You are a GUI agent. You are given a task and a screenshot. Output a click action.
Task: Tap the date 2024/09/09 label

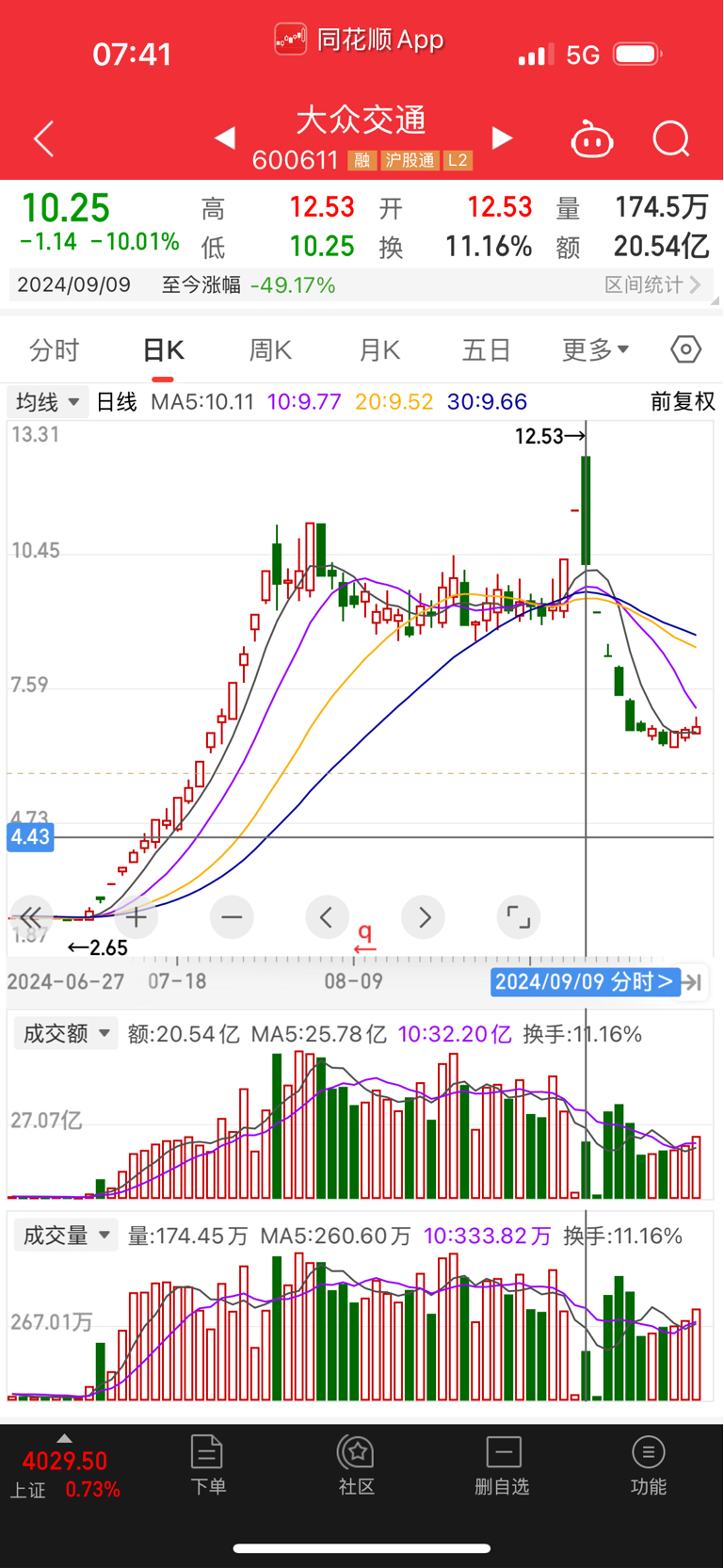73,284
